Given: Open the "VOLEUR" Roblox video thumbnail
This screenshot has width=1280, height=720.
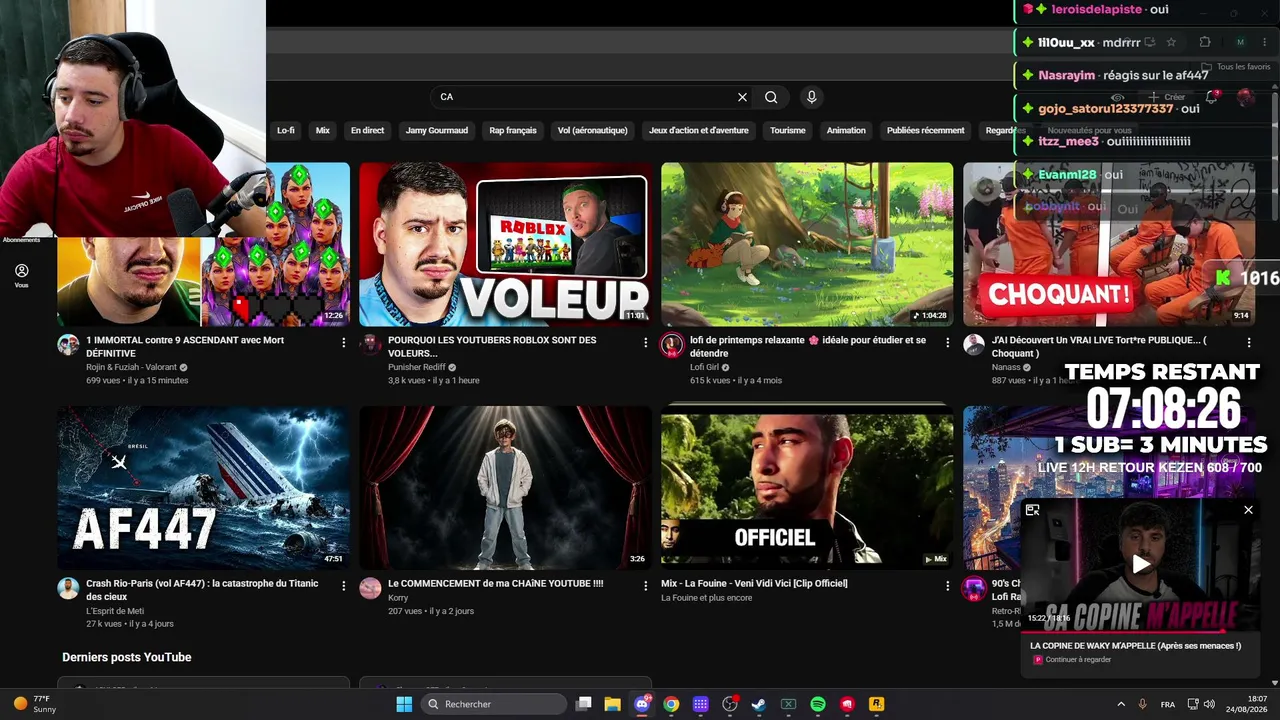Looking at the screenshot, I should coord(505,244).
